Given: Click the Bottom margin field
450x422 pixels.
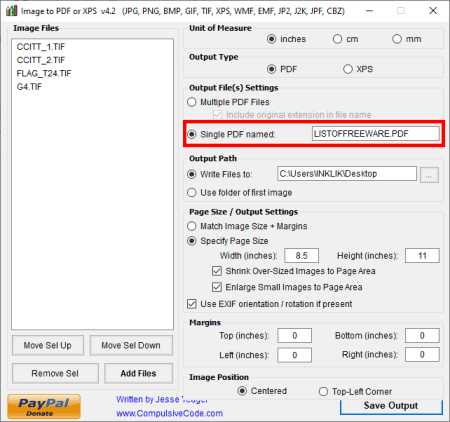Looking at the screenshot, I should (422, 335).
